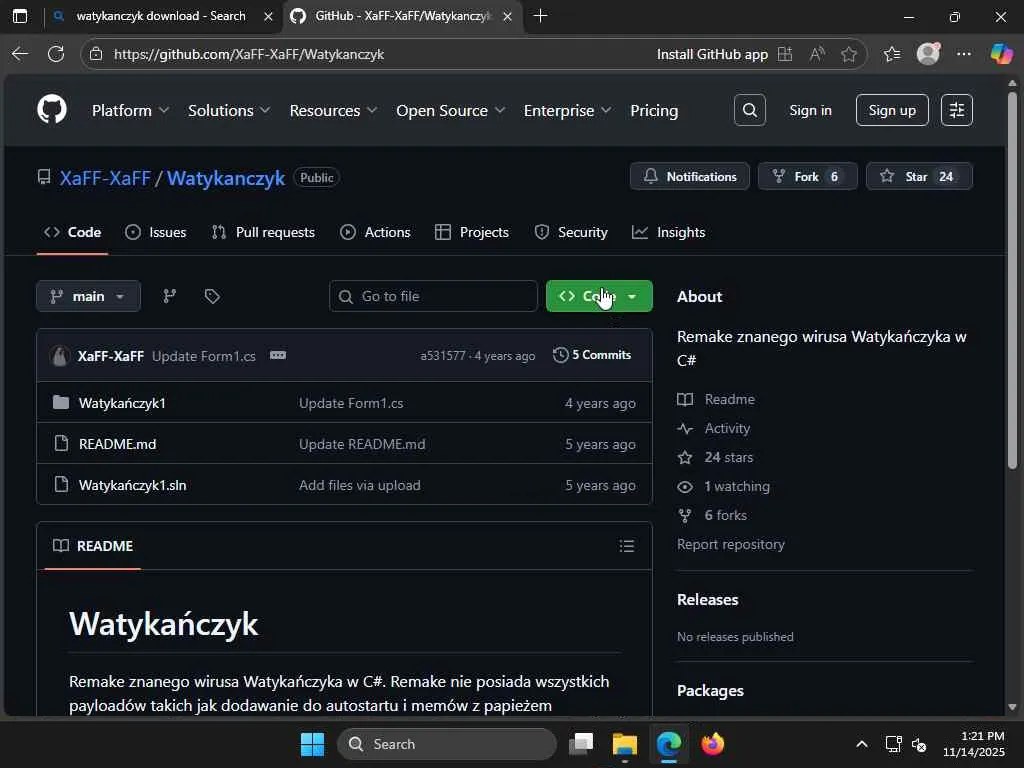Expand Platform menu
This screenshot has height=768, width=1024.
131,110
